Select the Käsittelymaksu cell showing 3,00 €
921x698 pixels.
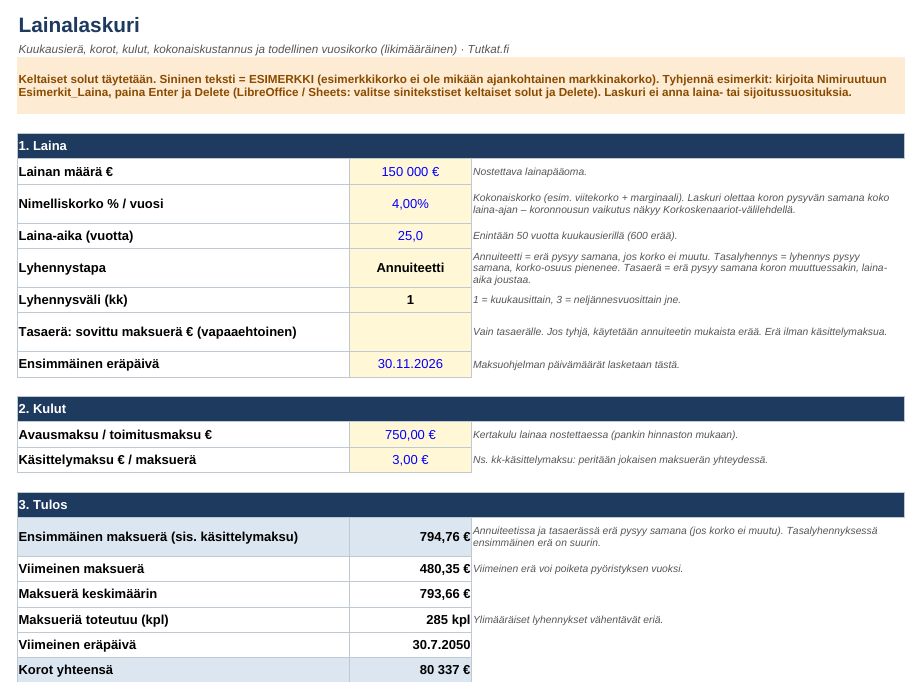(x=410, y=460)
